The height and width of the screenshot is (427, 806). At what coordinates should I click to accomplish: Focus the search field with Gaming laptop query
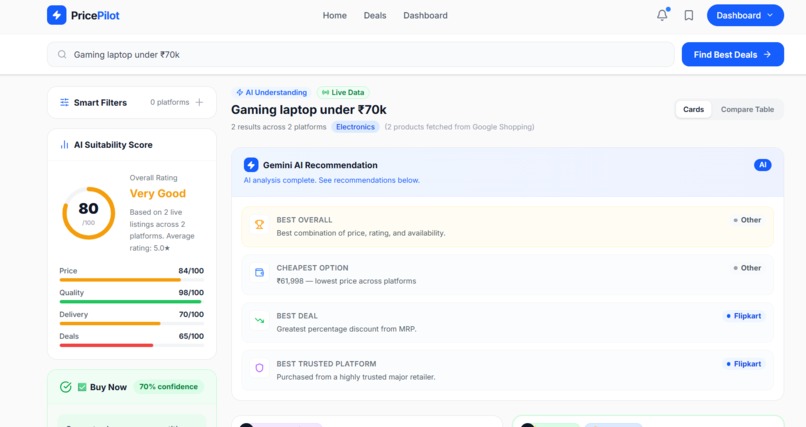[x=361, y=54]
